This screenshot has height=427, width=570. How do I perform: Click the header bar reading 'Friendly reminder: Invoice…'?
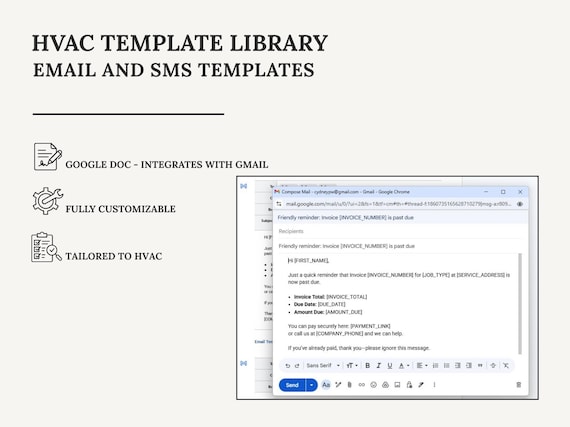[x=400, y=217]
